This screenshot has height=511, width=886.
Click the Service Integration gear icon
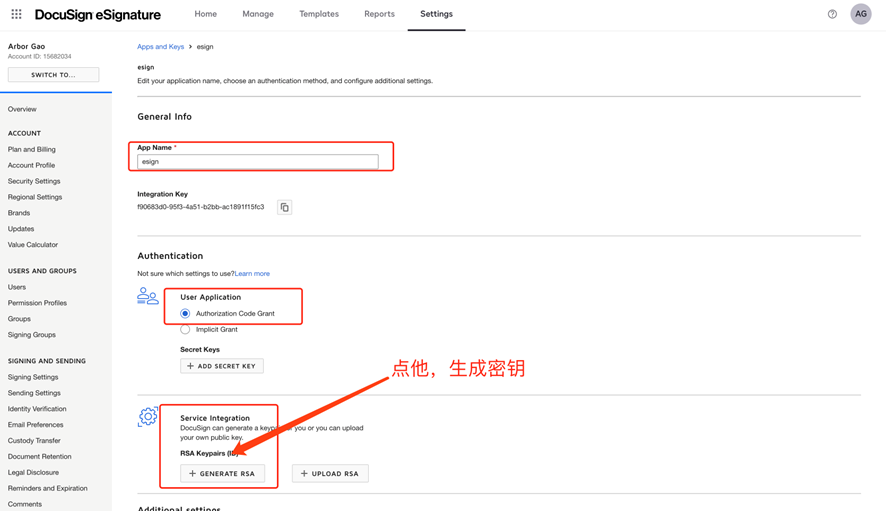coord(148,417)
